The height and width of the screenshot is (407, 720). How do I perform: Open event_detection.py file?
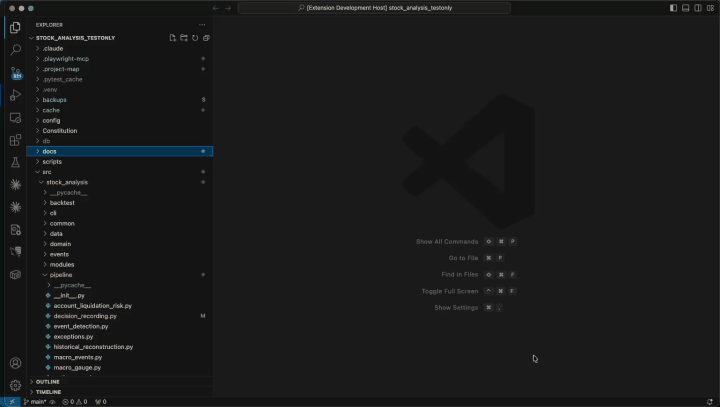coord(119,326)
